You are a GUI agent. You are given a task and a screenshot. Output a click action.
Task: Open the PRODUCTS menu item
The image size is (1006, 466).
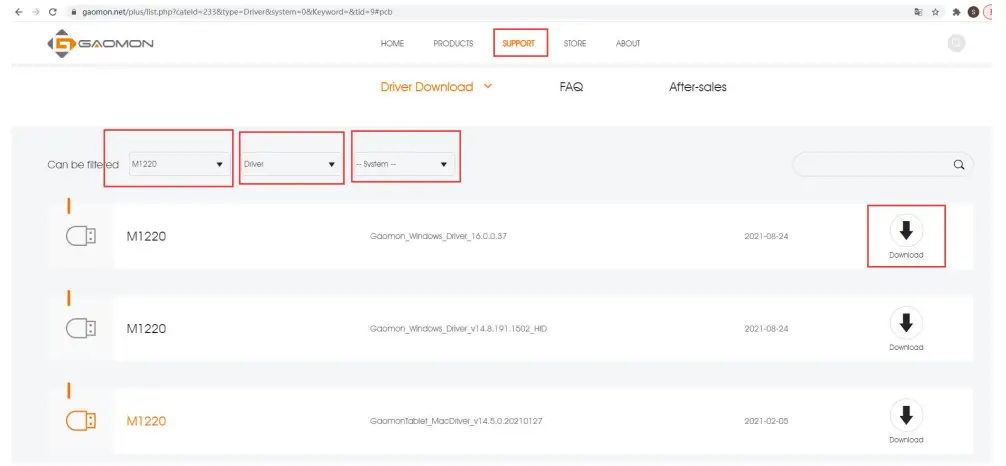[453, 44]
